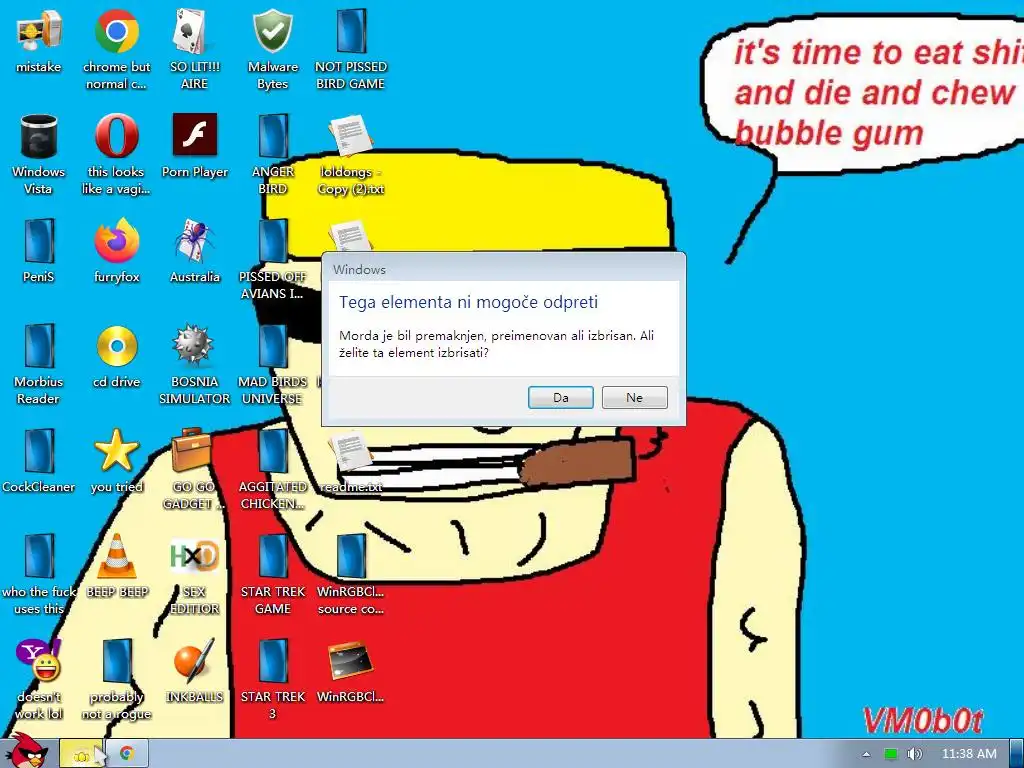Launch the 'BEEP BEEP' VLC cone icon
The width and height of the screenshot is (1024, 768).
click(116, 566)
